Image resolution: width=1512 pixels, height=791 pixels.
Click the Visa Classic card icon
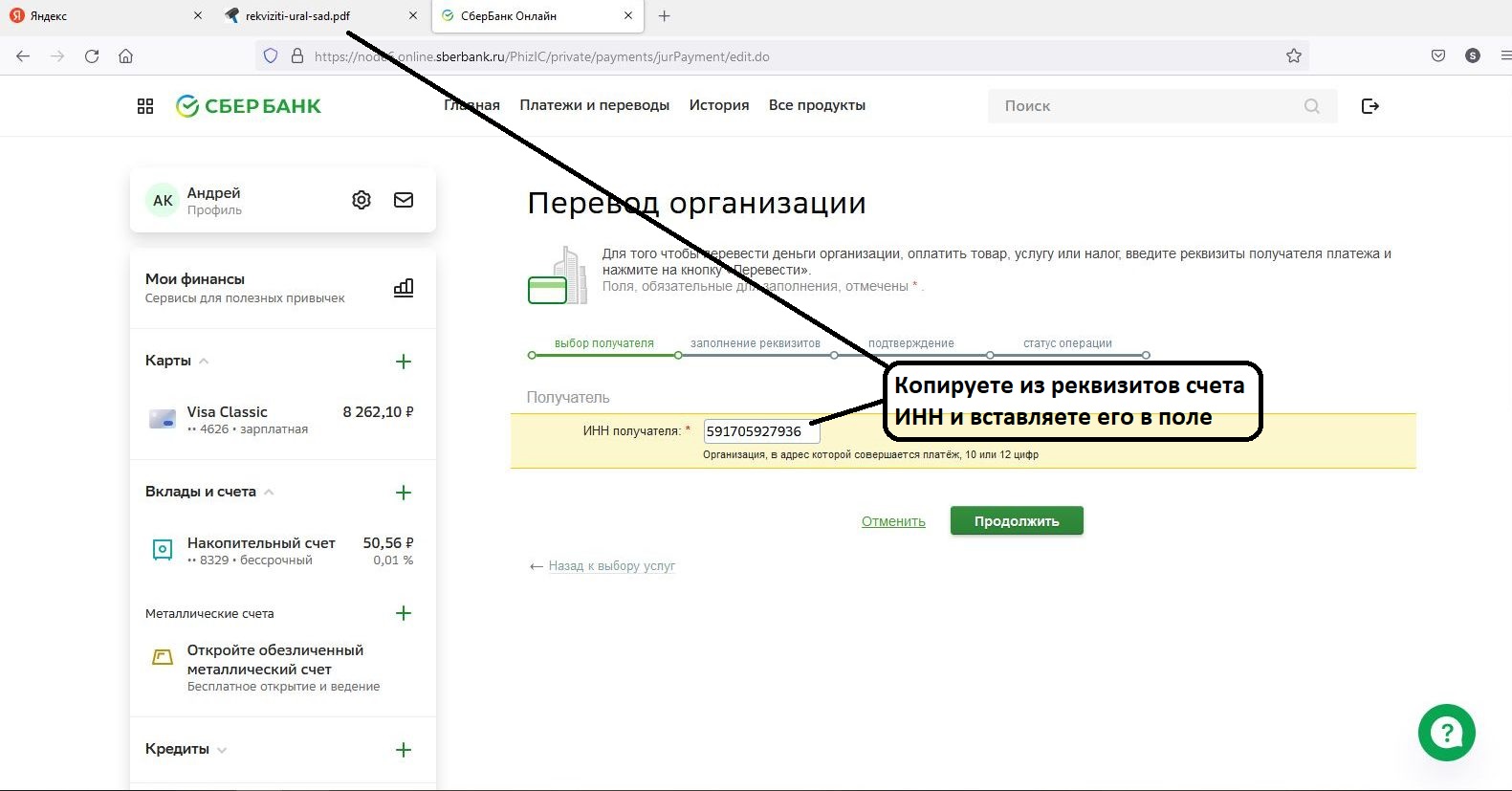[x=163, y=419]
